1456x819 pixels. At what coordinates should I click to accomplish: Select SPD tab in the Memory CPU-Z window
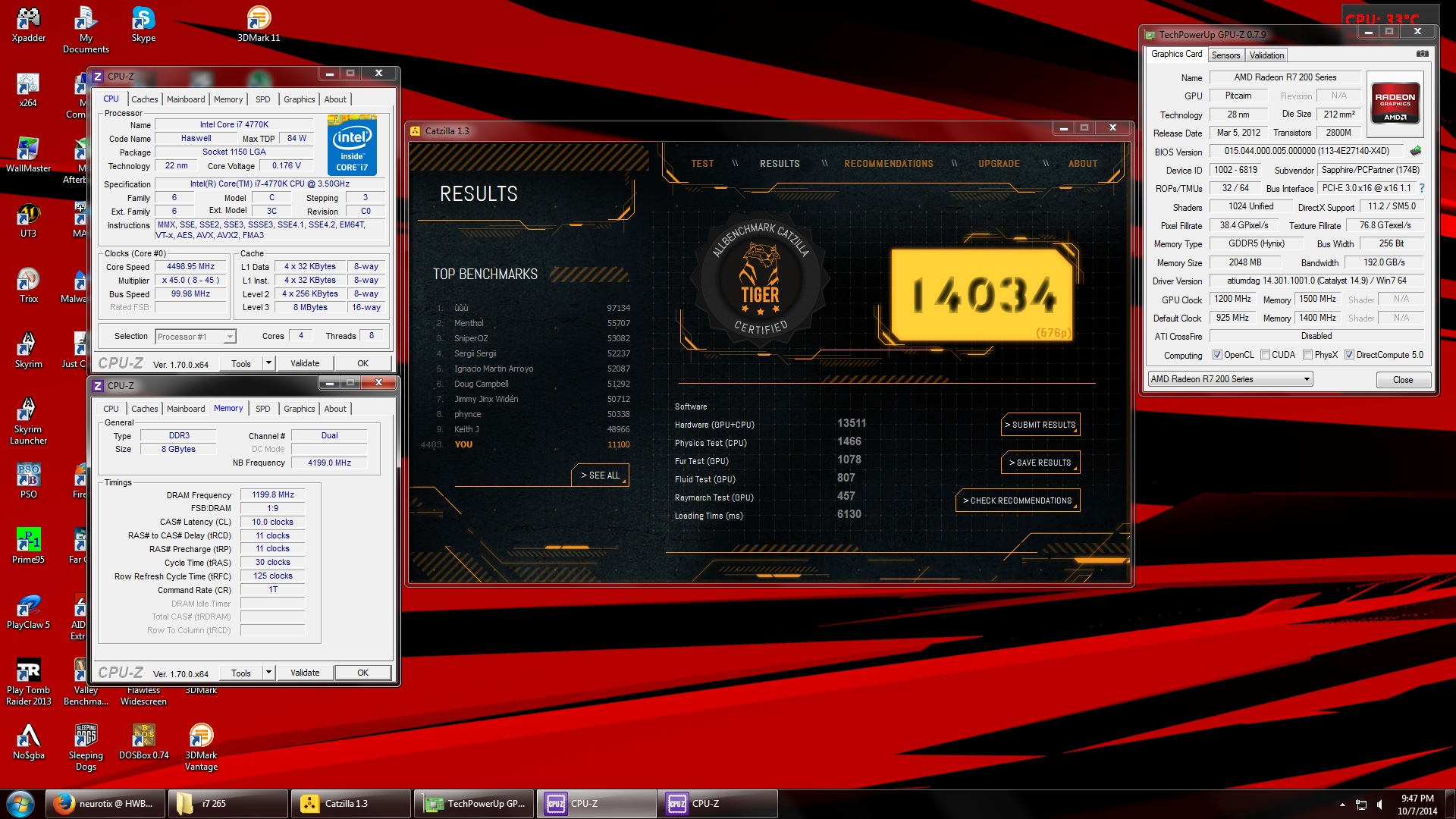coord(262,409)
